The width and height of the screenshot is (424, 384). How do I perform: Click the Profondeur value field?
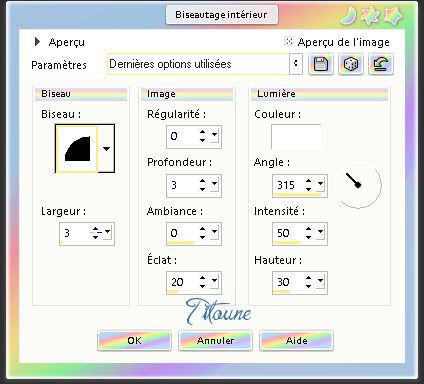[182, 185]
